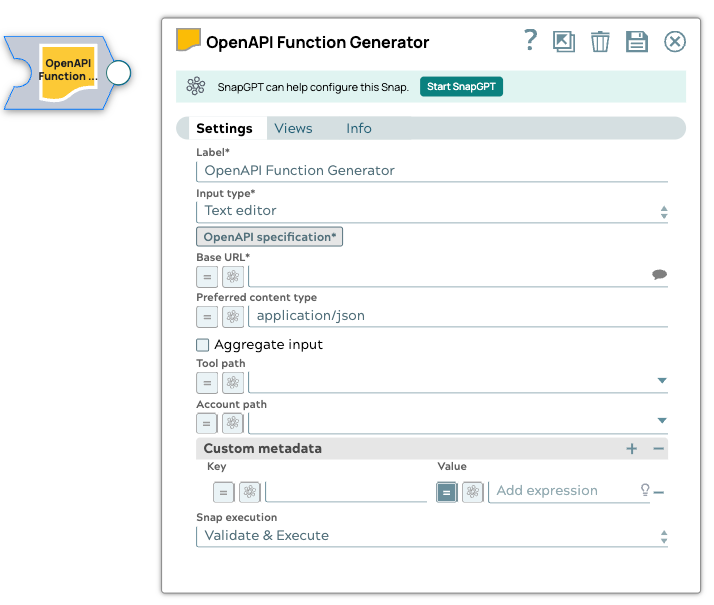Screen dimensions: 714x605
Task: Click the SnapGPT flower icon in banner
Action: (x=196, y=86)
